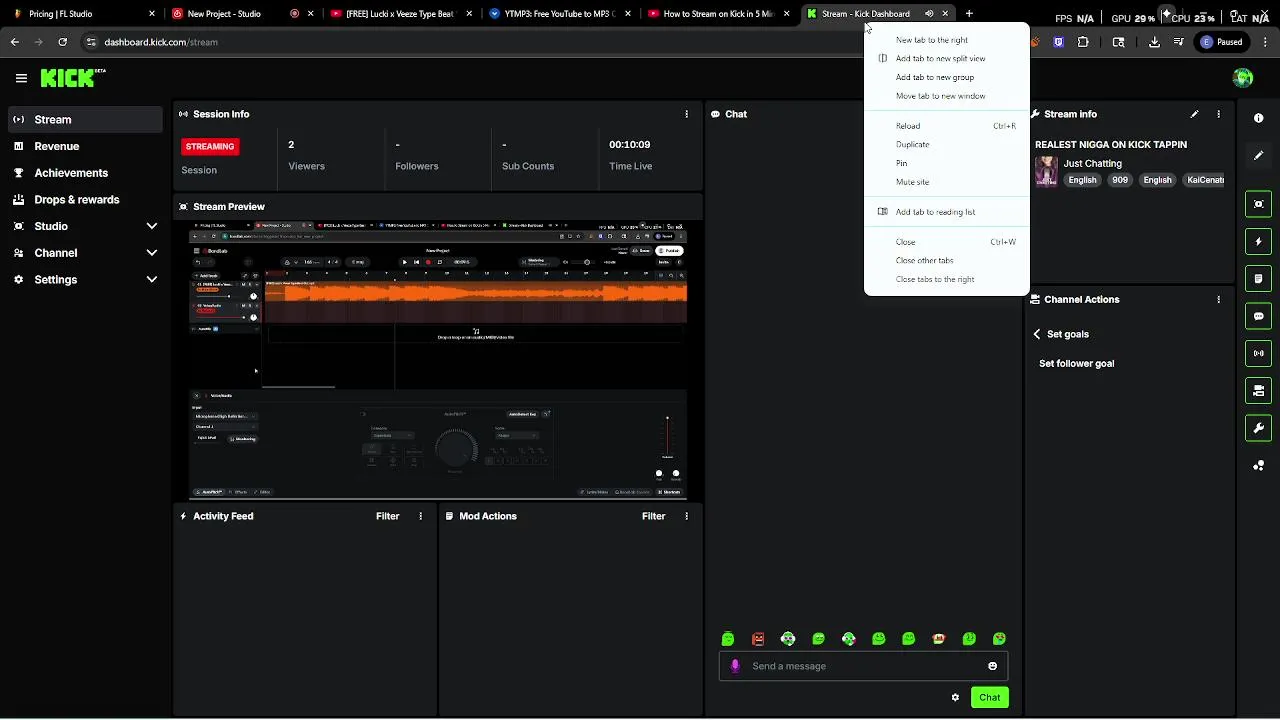Viewport: 1280px width, 720px height.
Task: Open browser downloads icon
Action: coord(1154,42)
